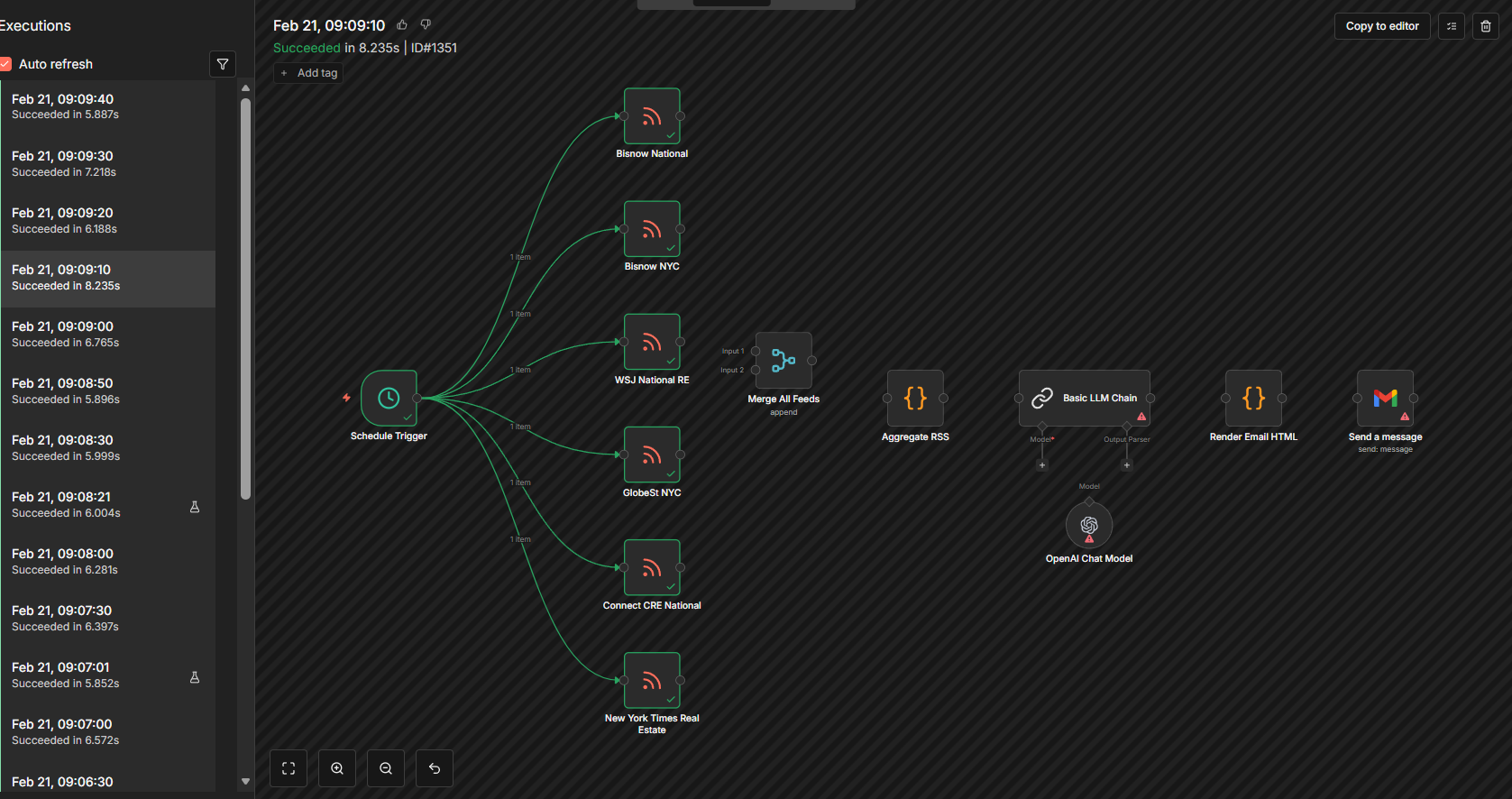Open the OpenAI Chat Model node
1512x799 pixels.
pyautogui.click(x=1089, y=525)
